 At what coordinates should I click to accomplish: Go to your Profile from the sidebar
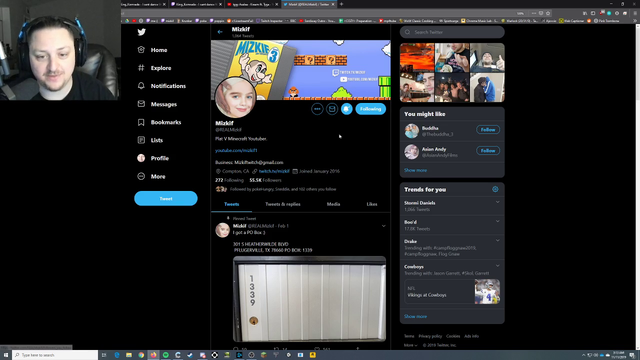point(153,158)
